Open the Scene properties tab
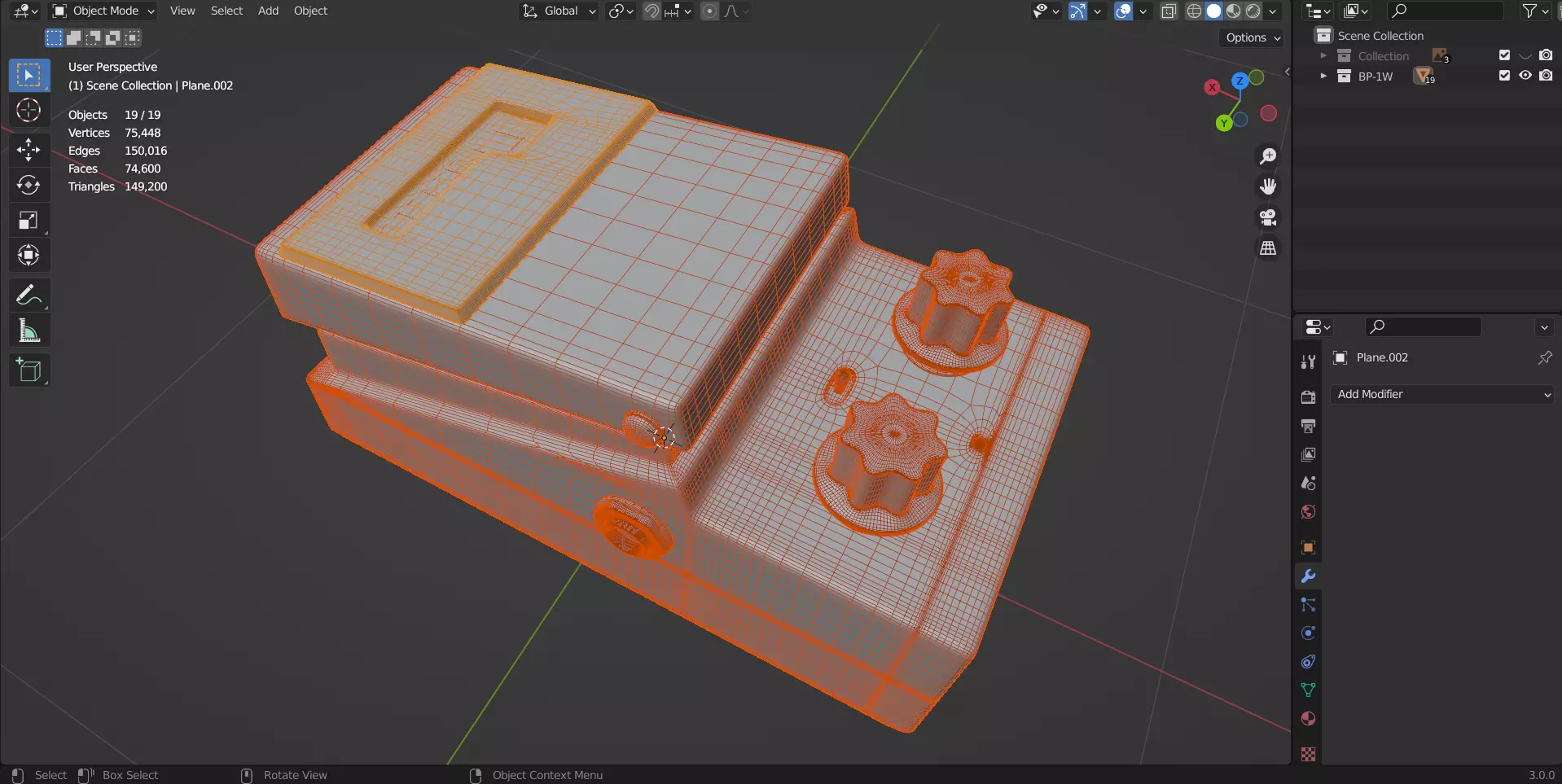 [1308, 483]
